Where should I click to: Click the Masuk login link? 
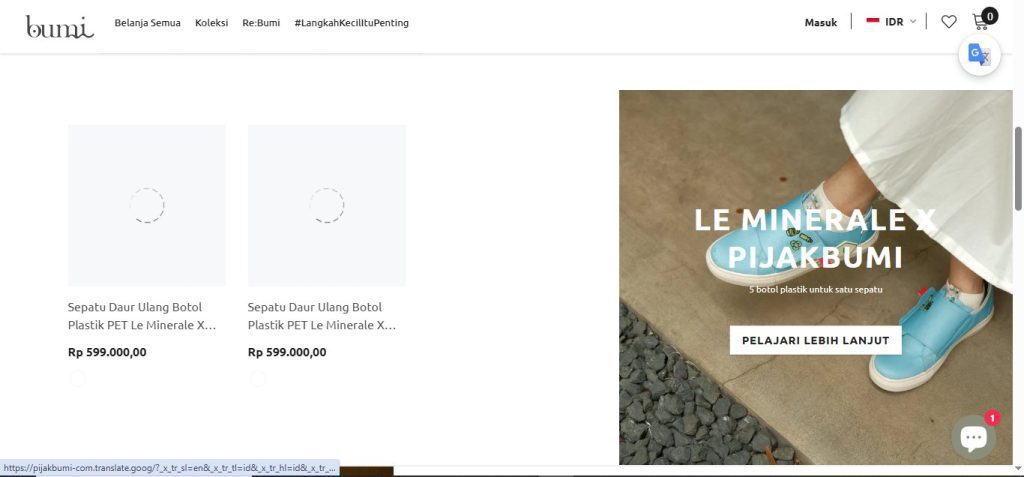coord(821,23)
